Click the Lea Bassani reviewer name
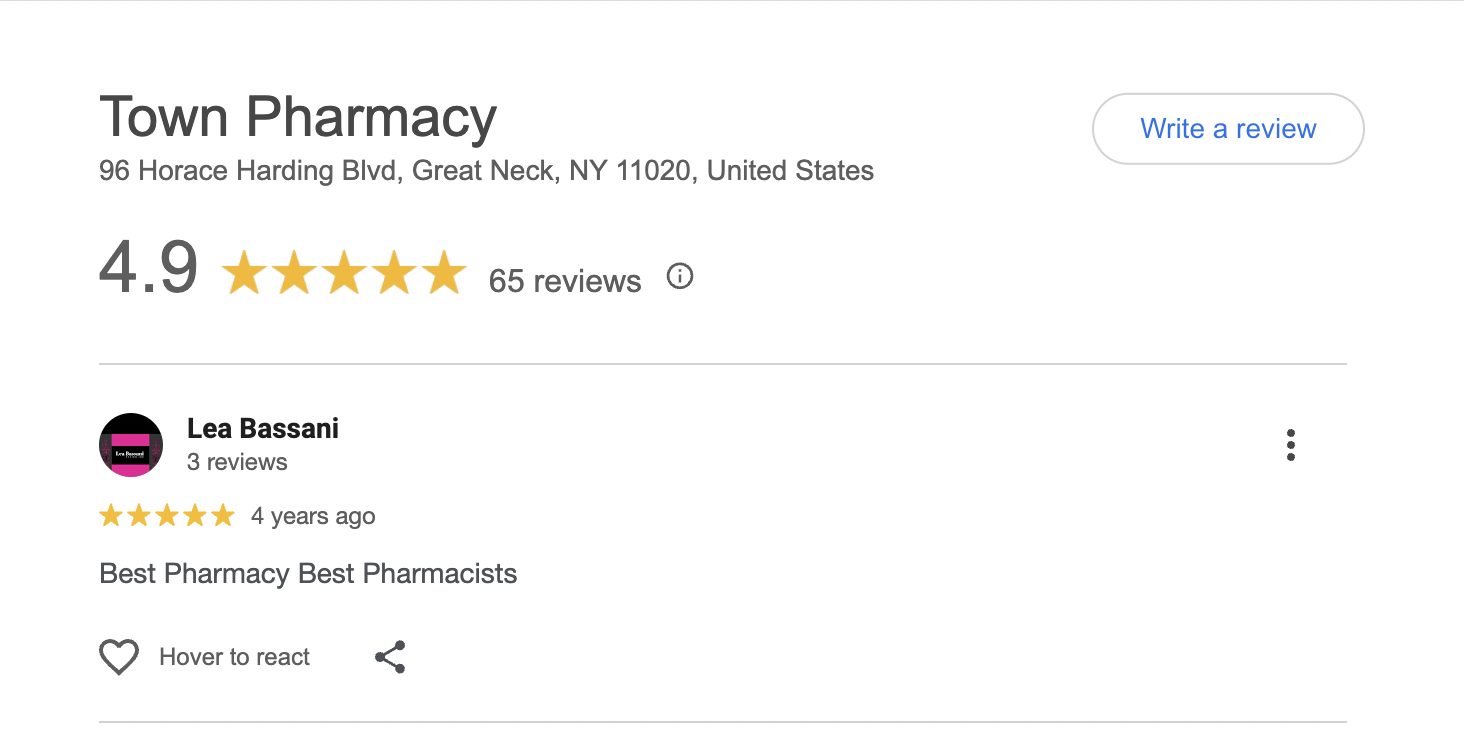 click(263, 429)
